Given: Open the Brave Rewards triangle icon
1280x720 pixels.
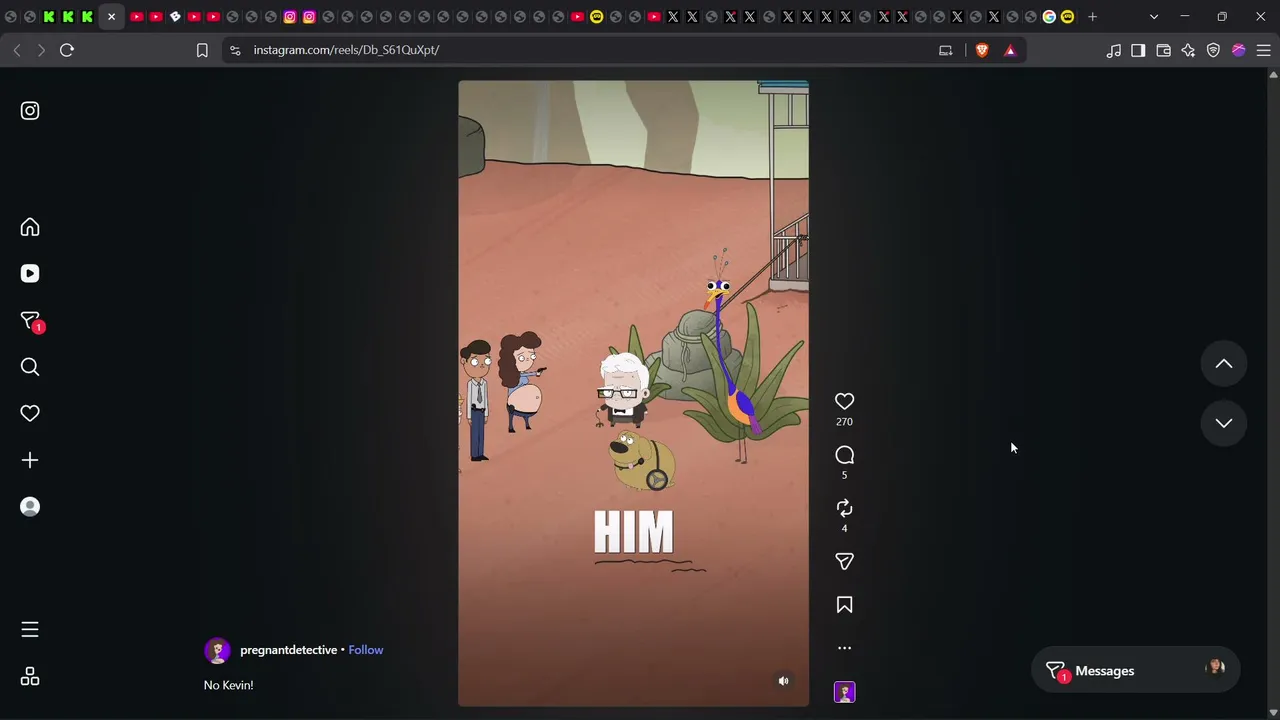Looking at the screenshot, I should pos(1010,50).
